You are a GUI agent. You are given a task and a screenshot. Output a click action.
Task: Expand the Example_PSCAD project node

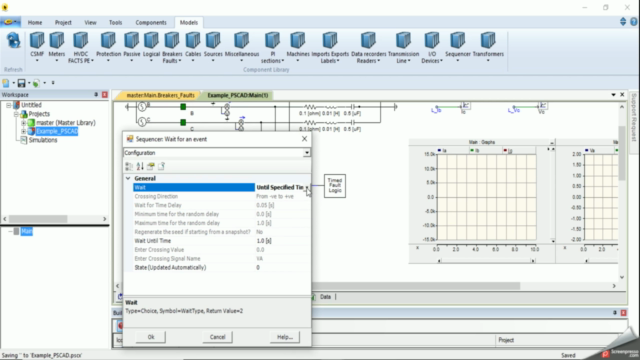[23, 131]
